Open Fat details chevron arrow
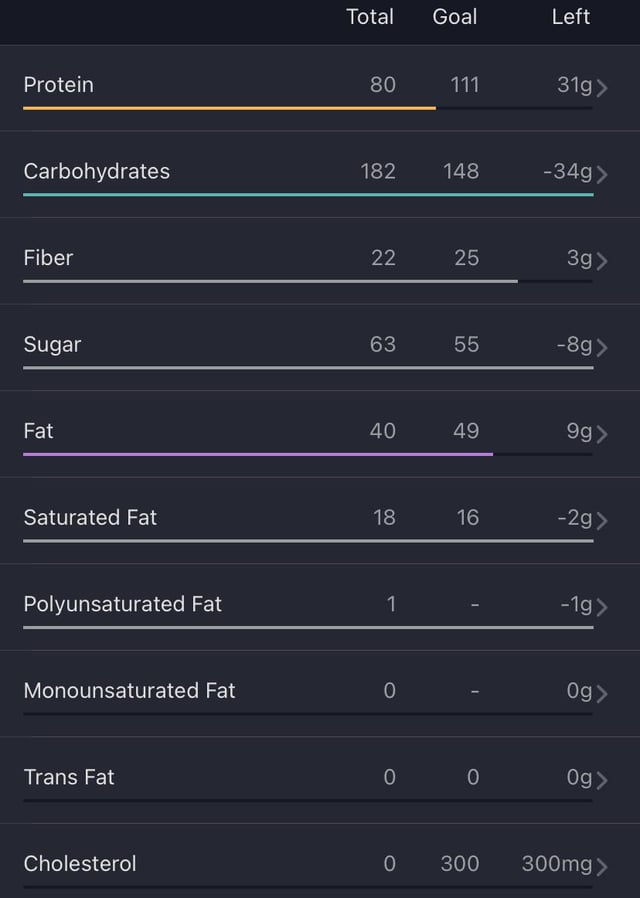This screenshot has width=640, height=898. (x=602, y=434)
